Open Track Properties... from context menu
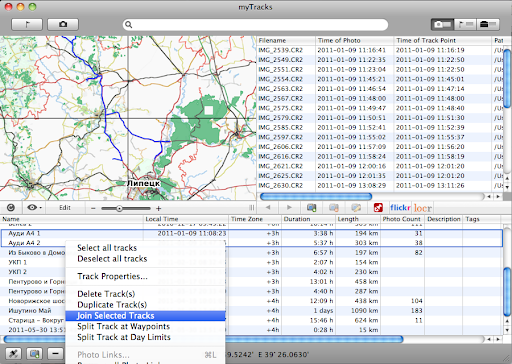The width and height of the screenshot is (512, 364). (112, 276)
